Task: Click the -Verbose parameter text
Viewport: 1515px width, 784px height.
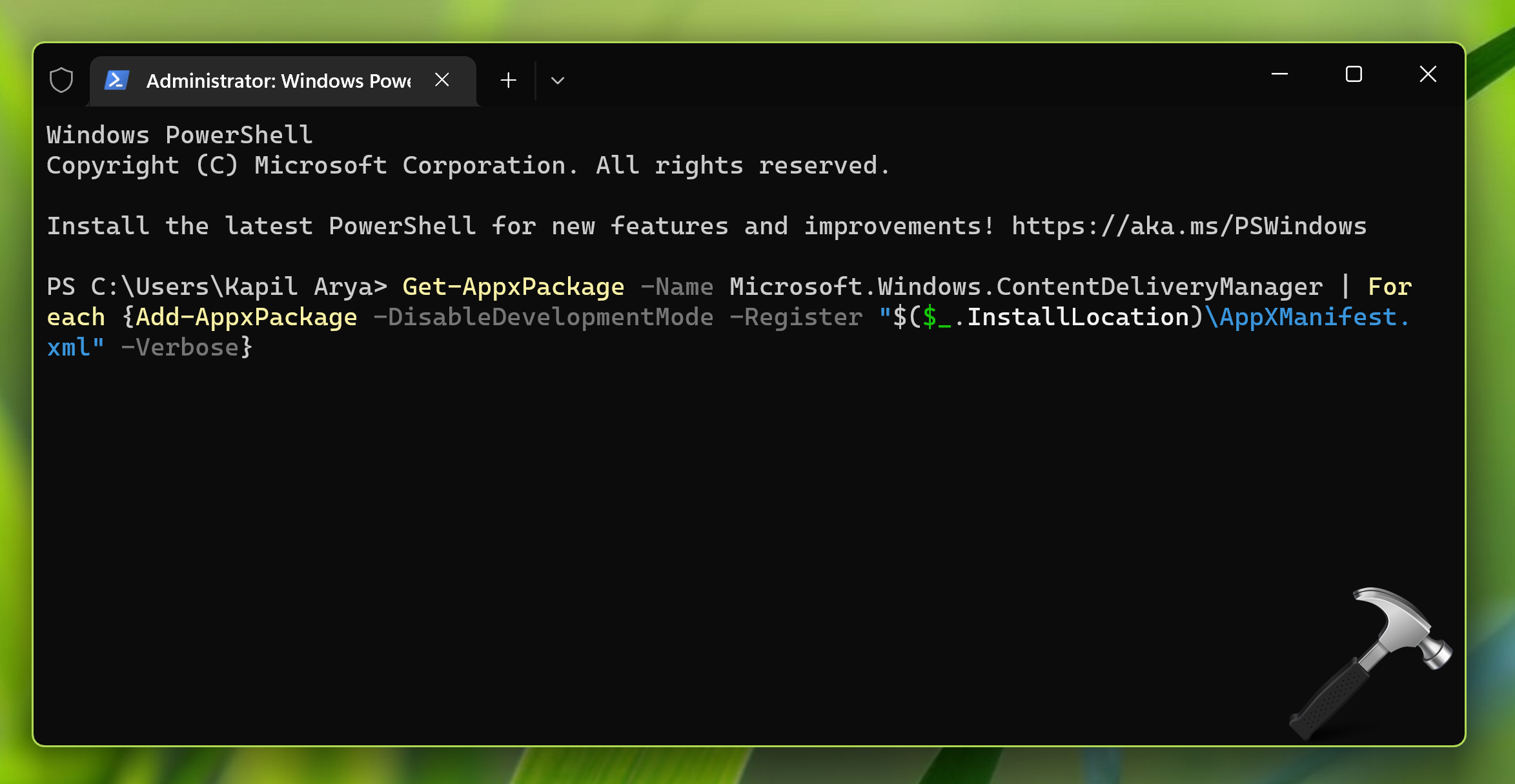Action: tap(180, 348)
